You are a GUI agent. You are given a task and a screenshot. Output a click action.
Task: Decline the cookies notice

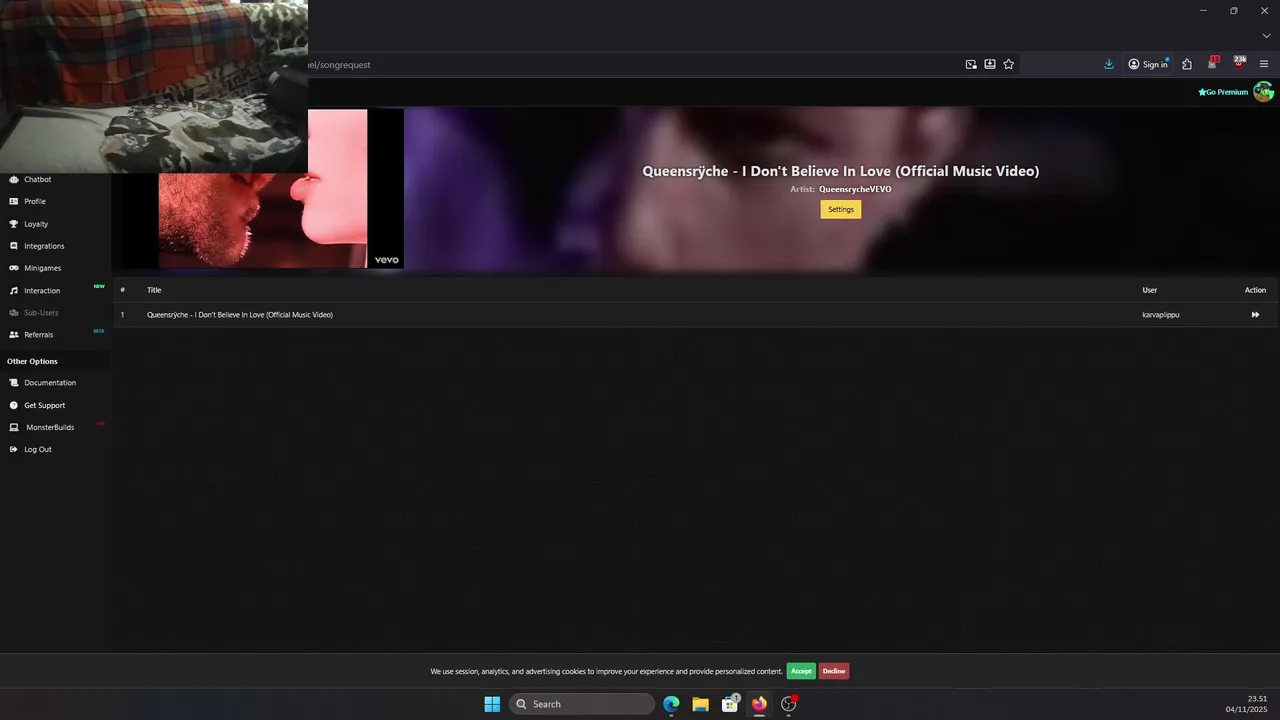point(834,671)
